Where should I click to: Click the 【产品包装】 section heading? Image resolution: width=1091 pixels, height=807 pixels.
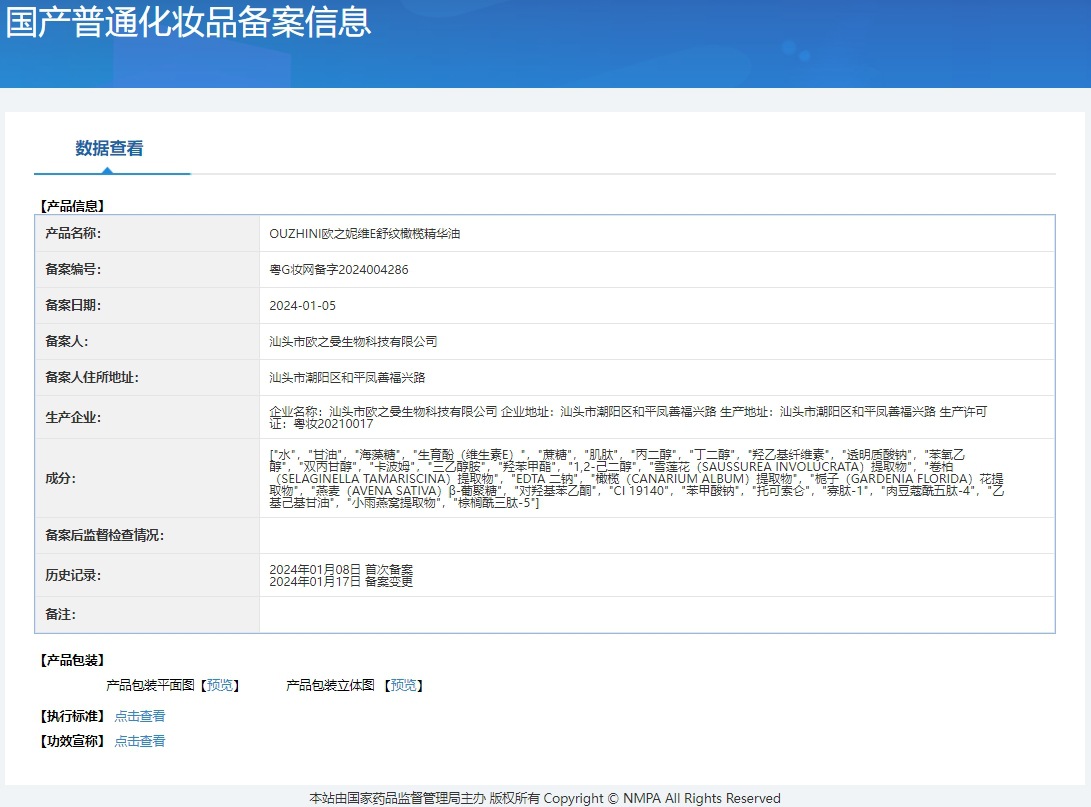(x=72, y=660)
